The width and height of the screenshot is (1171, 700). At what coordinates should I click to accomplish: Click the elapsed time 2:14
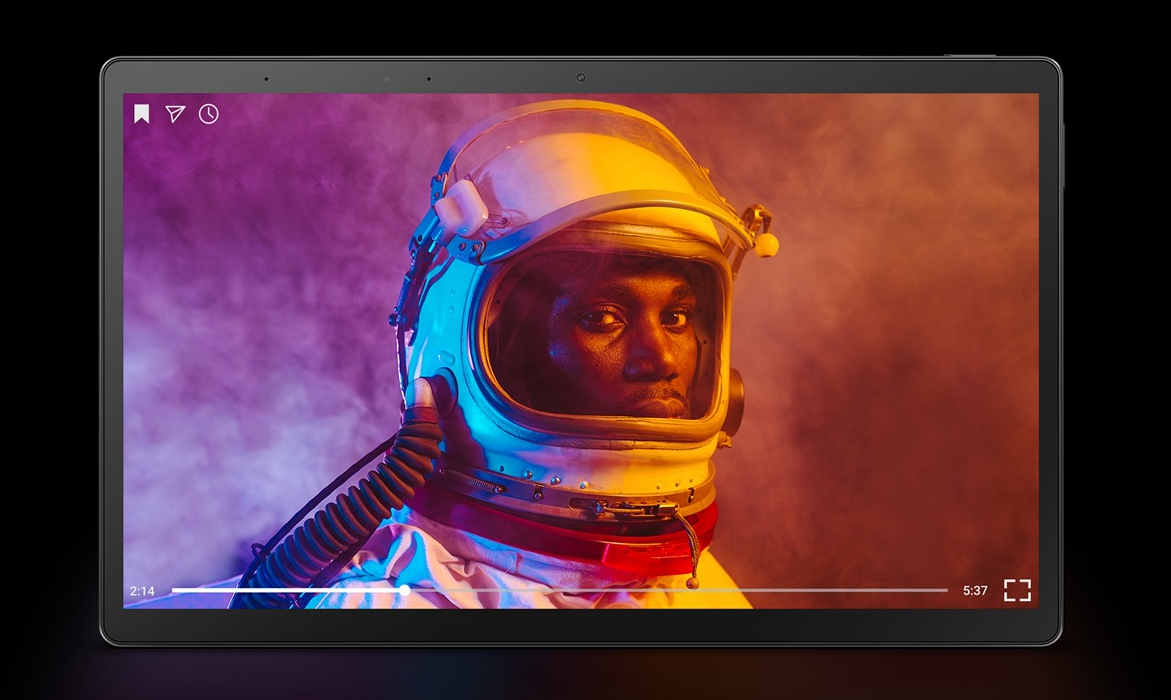click(142, 591)
